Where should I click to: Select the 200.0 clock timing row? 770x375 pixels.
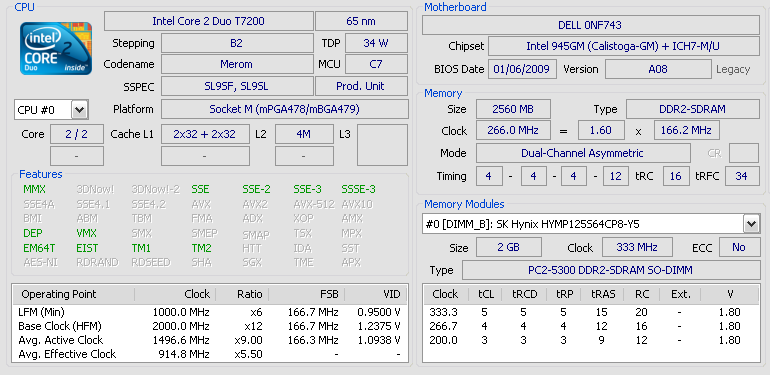(591, 340)
